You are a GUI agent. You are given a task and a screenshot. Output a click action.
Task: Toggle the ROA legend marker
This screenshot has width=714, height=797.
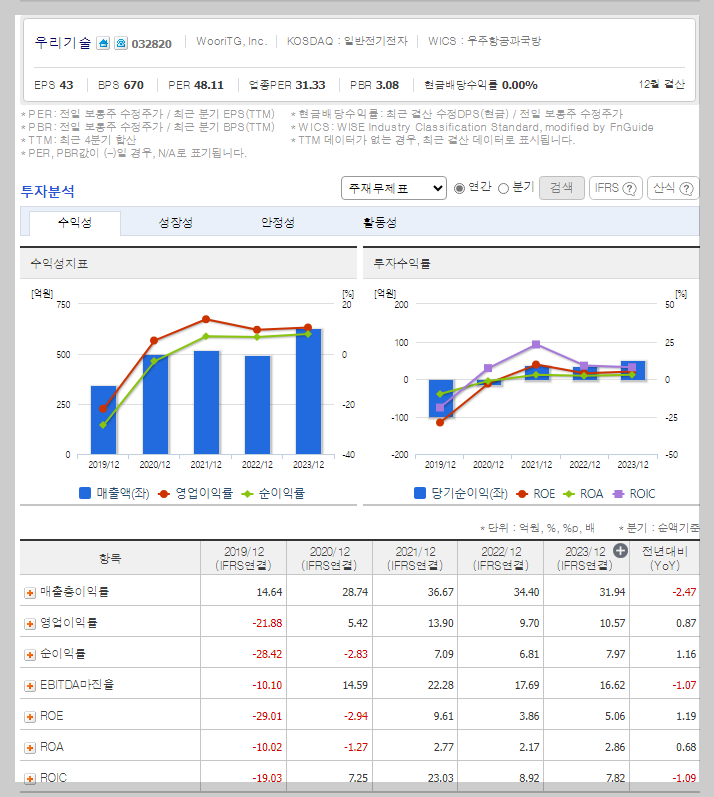569,494
